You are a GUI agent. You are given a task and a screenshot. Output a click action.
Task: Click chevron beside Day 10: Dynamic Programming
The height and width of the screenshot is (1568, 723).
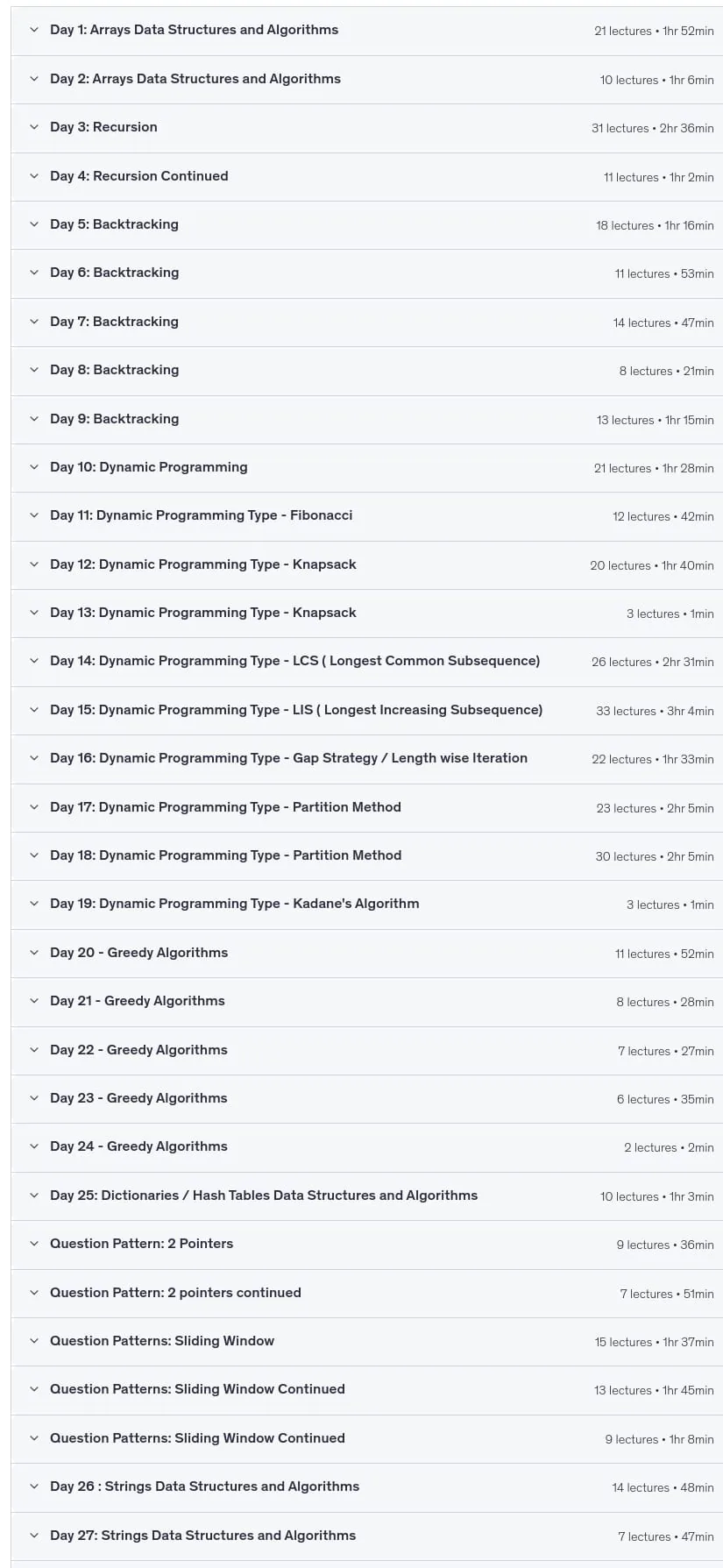(x=34, y=467)
